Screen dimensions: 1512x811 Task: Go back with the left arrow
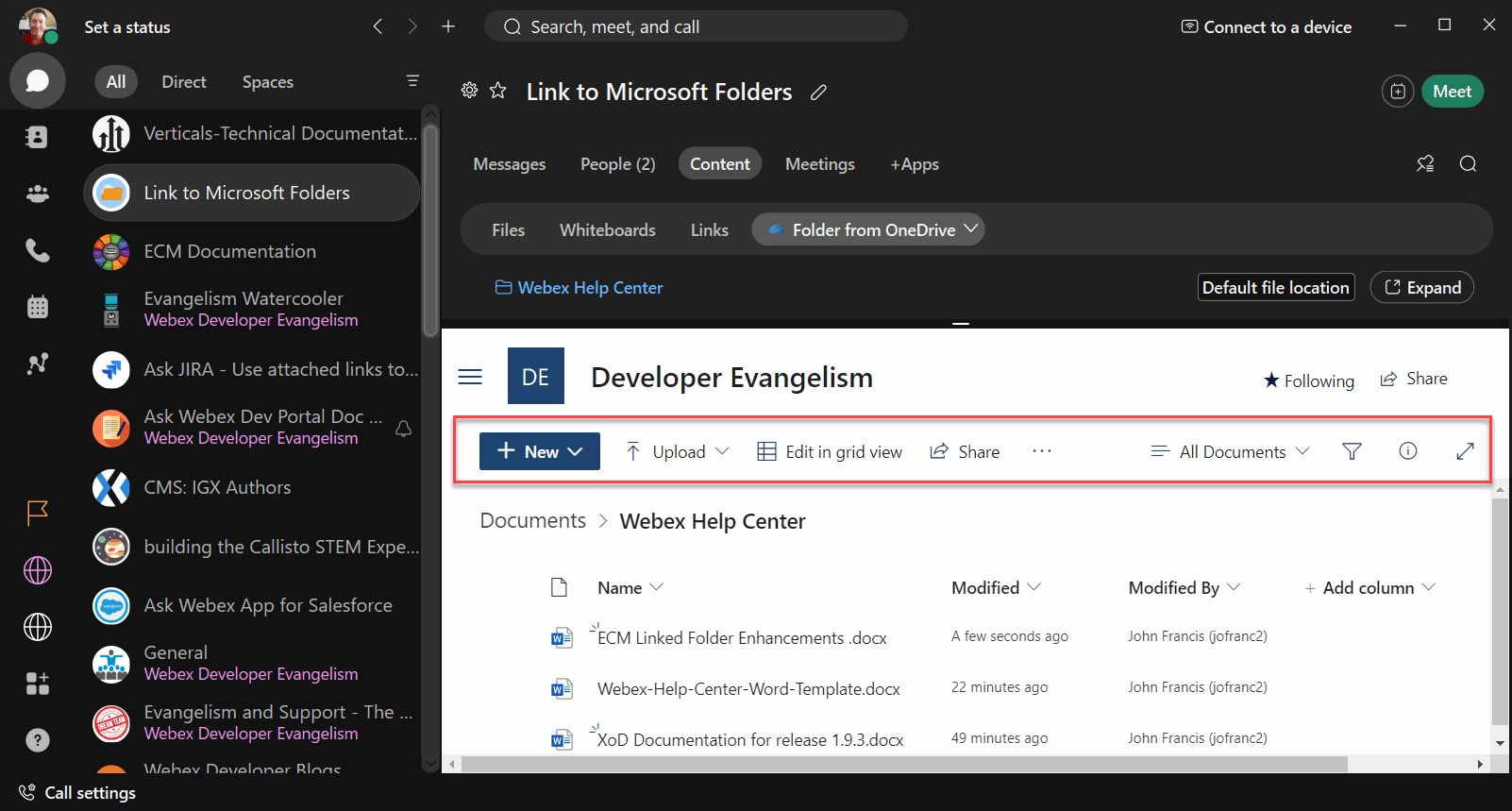pos(378,26)
